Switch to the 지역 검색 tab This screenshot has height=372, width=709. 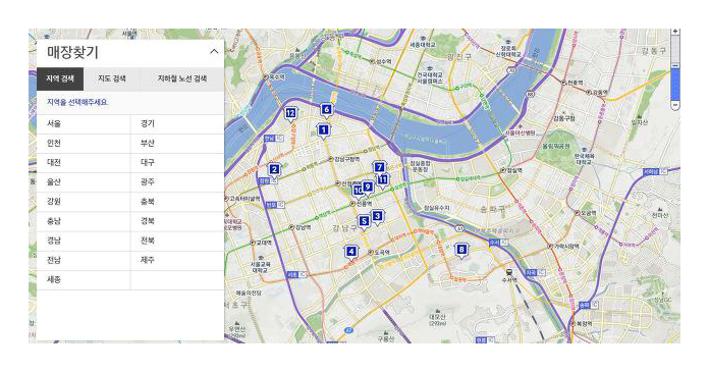(60, 79)
